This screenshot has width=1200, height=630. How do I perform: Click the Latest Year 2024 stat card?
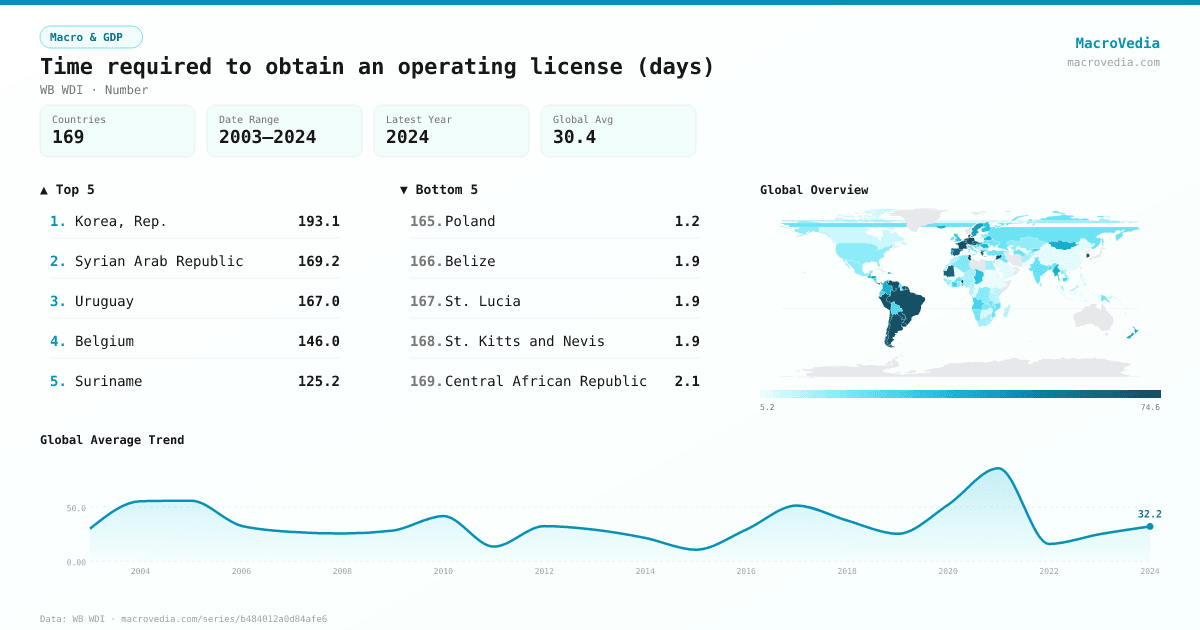[451, 130]
